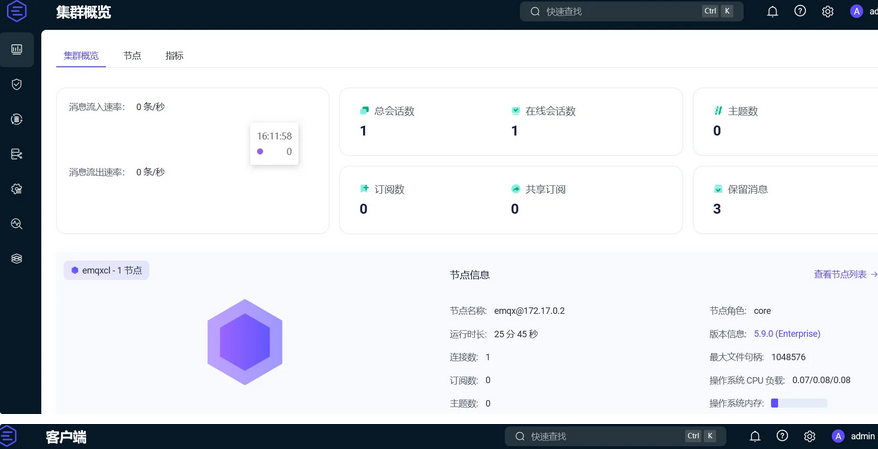Click node name emqx@172.17.0.2
The height and width of the screenshot is (449, 878).
click(529, 311)
